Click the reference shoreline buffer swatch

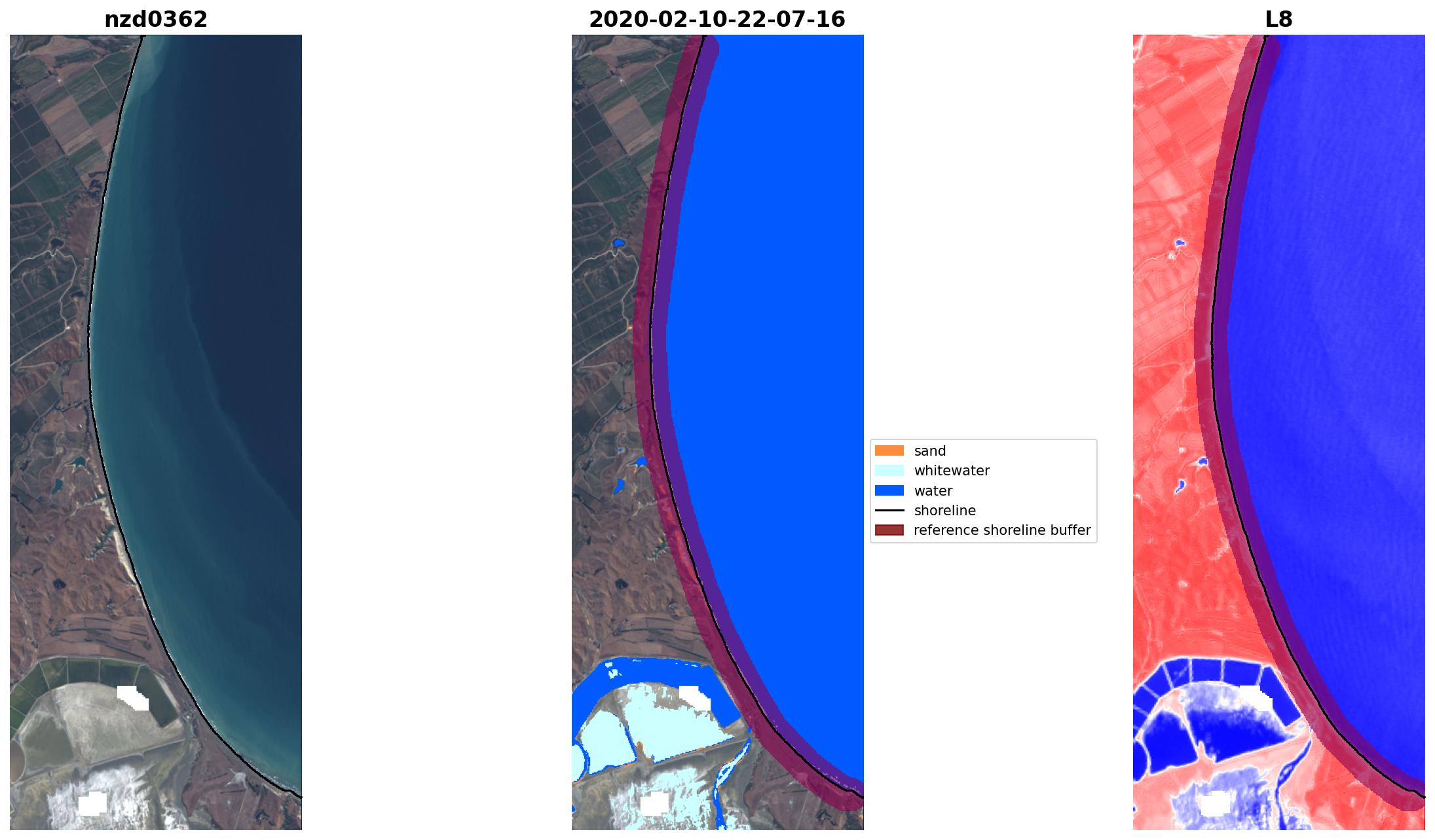coord(889,530)
